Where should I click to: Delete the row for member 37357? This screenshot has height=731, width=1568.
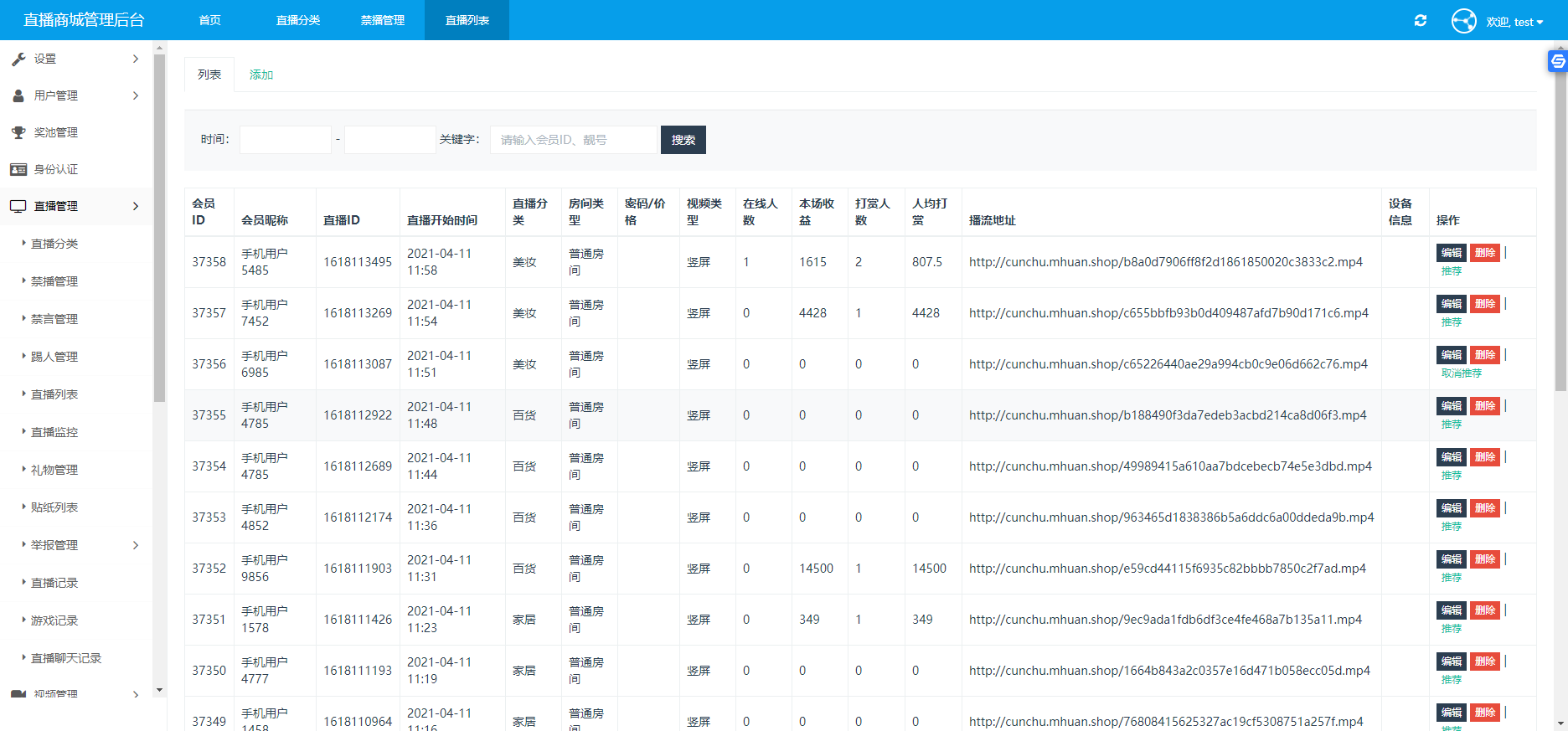1484,304
